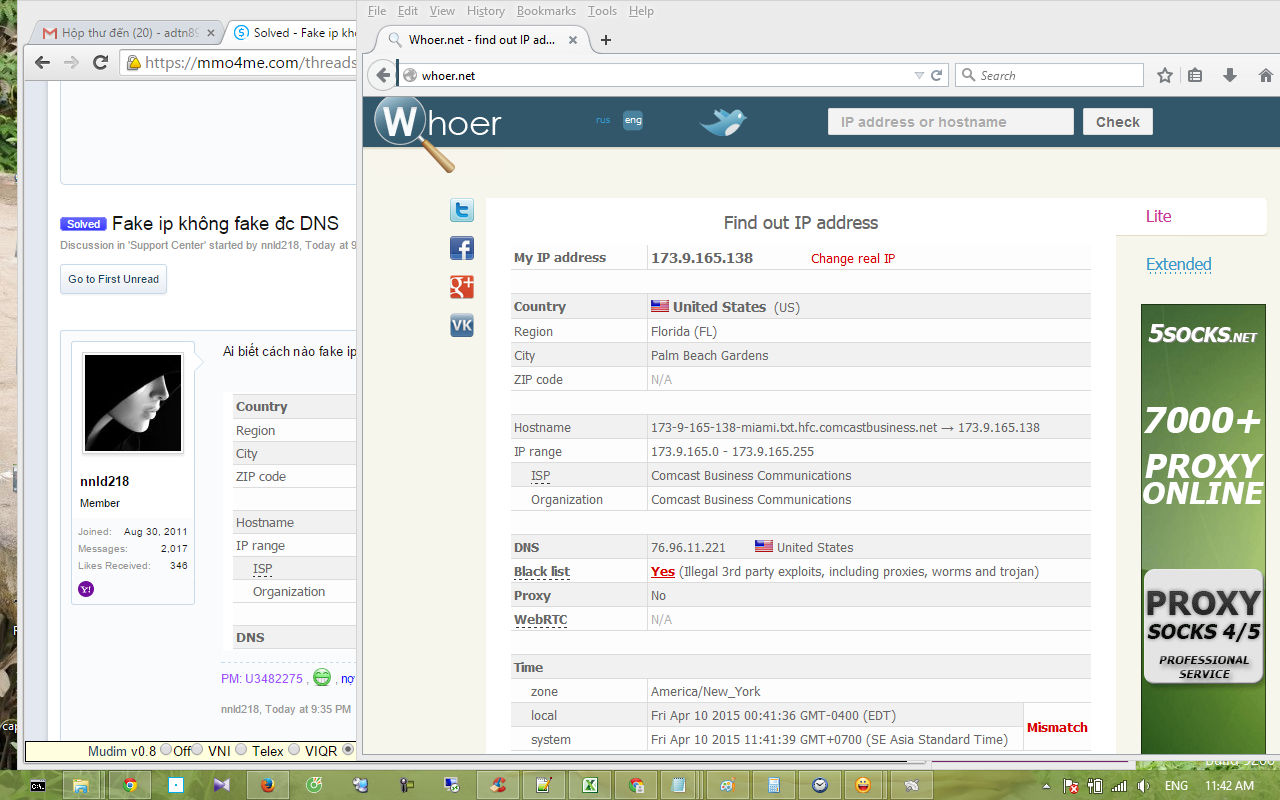
Task: Open the Firefox Bookmarks menu
Action: click(546, 11)
